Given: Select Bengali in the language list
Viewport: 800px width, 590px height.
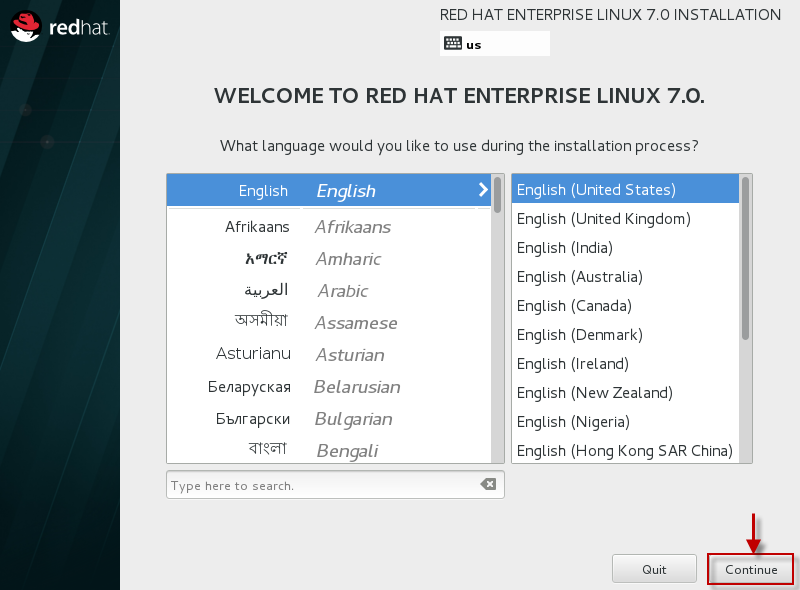Looking at the screenshot, I should (x=329, y=450).
